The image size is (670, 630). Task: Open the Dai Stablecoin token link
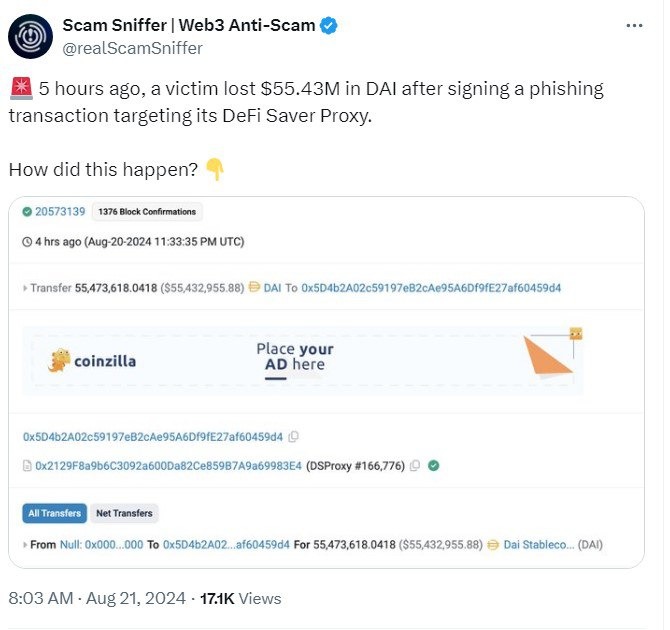click(539, 545)
